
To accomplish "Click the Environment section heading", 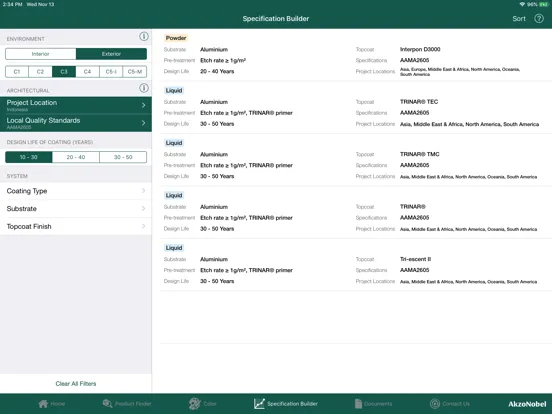I will pos(25,39).
